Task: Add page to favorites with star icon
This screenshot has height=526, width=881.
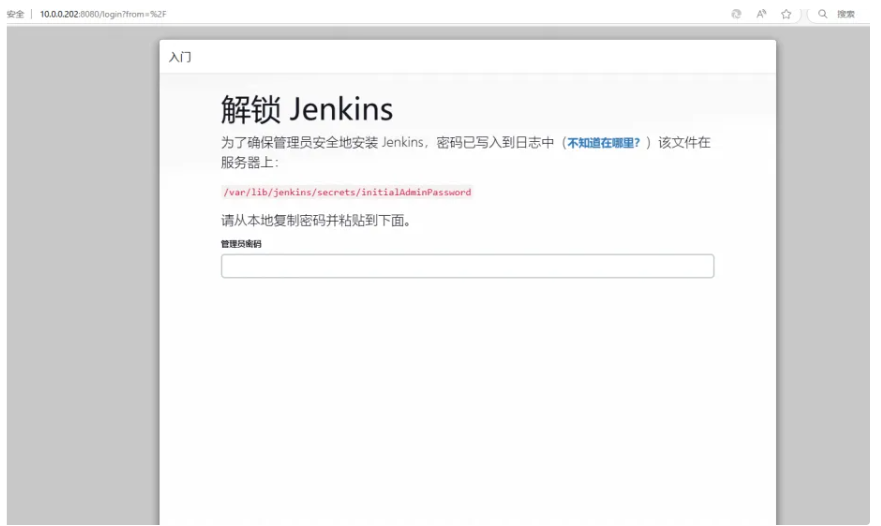Action: coord(786,14)
